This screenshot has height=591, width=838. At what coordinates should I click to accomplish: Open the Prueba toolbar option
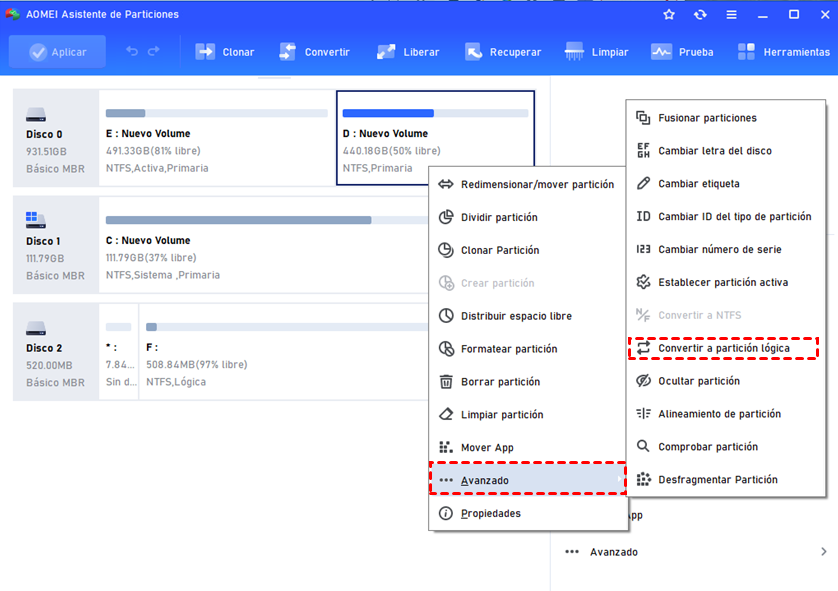click(x=682, y=52)
